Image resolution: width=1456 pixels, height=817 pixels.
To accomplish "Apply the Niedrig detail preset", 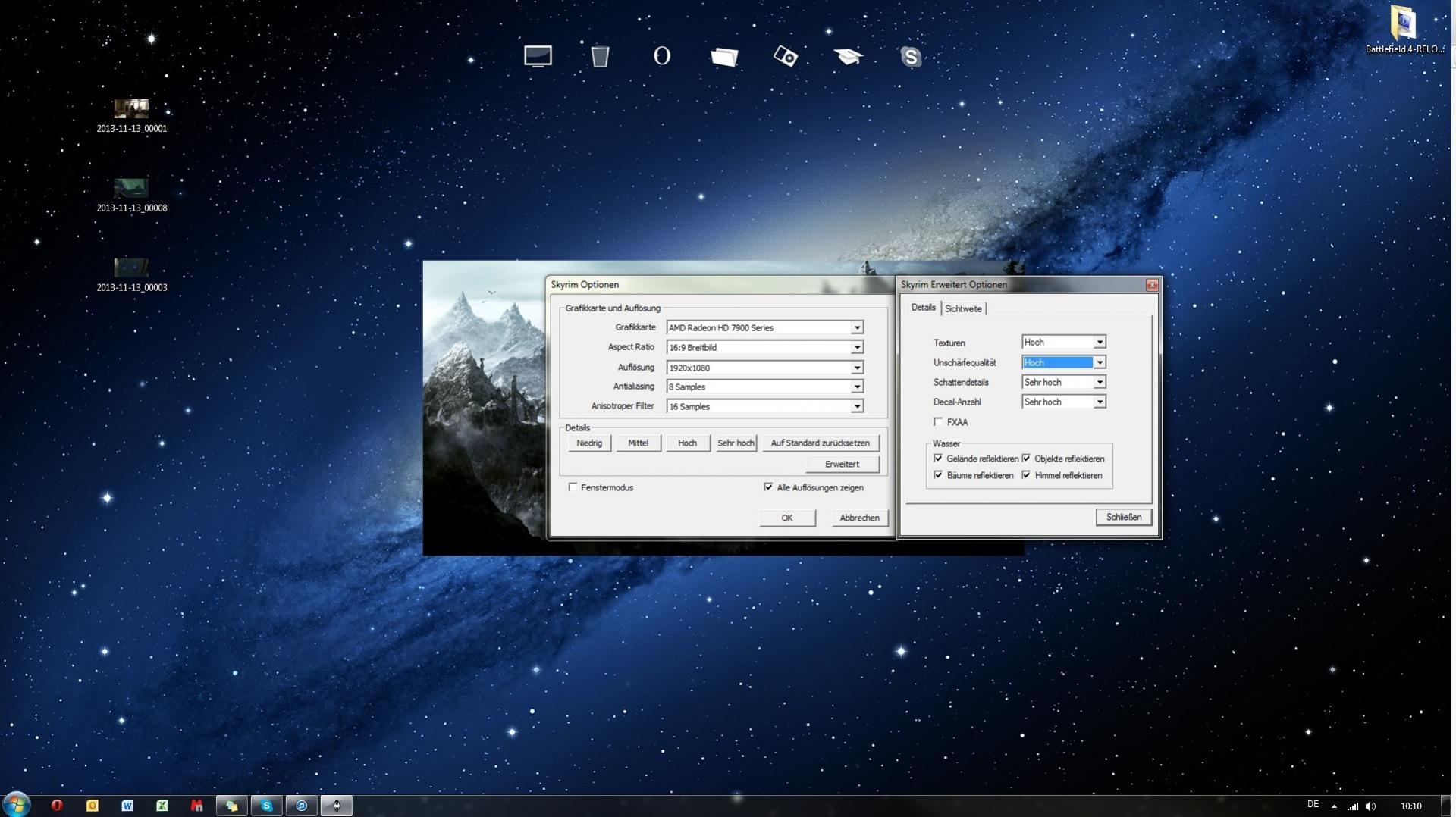I will click(589, 443).
